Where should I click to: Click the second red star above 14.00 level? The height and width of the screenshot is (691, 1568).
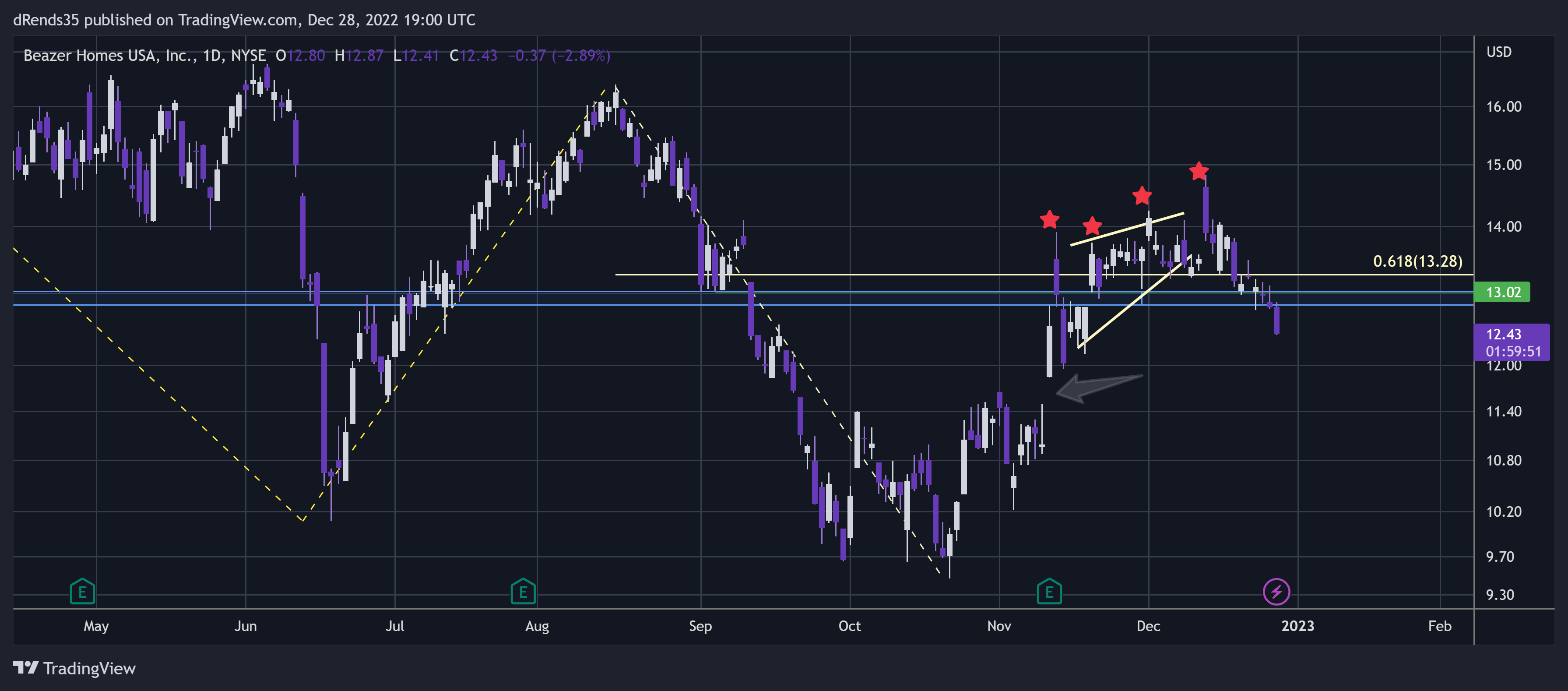pos(1092,226)
